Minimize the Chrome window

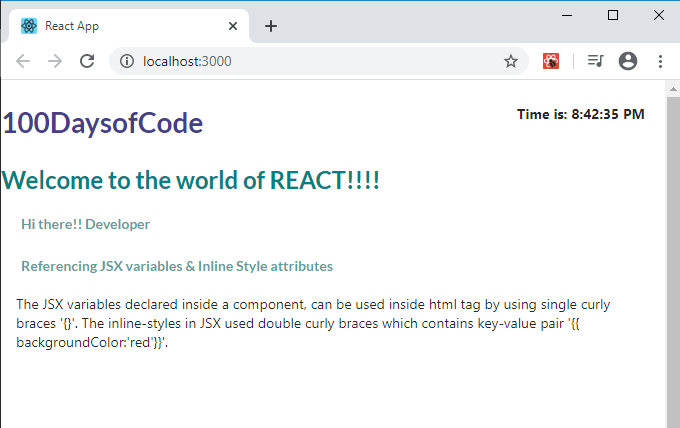(x=567, y=16)
